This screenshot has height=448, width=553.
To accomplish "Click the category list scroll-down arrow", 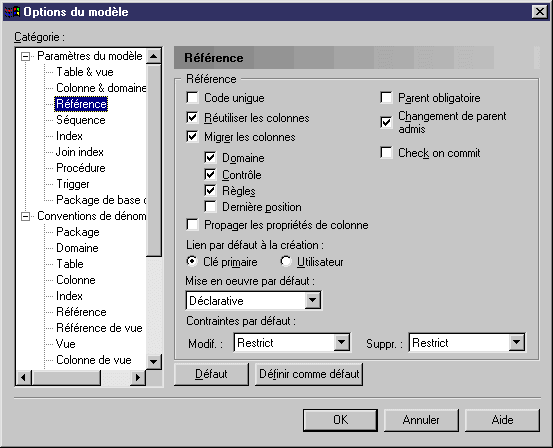I will pyautogui.click(x=153, y=361).
